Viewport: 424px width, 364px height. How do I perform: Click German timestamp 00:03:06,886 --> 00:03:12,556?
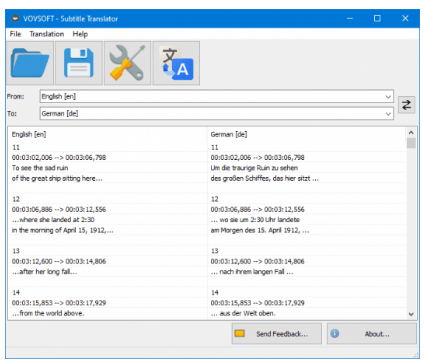258,209
